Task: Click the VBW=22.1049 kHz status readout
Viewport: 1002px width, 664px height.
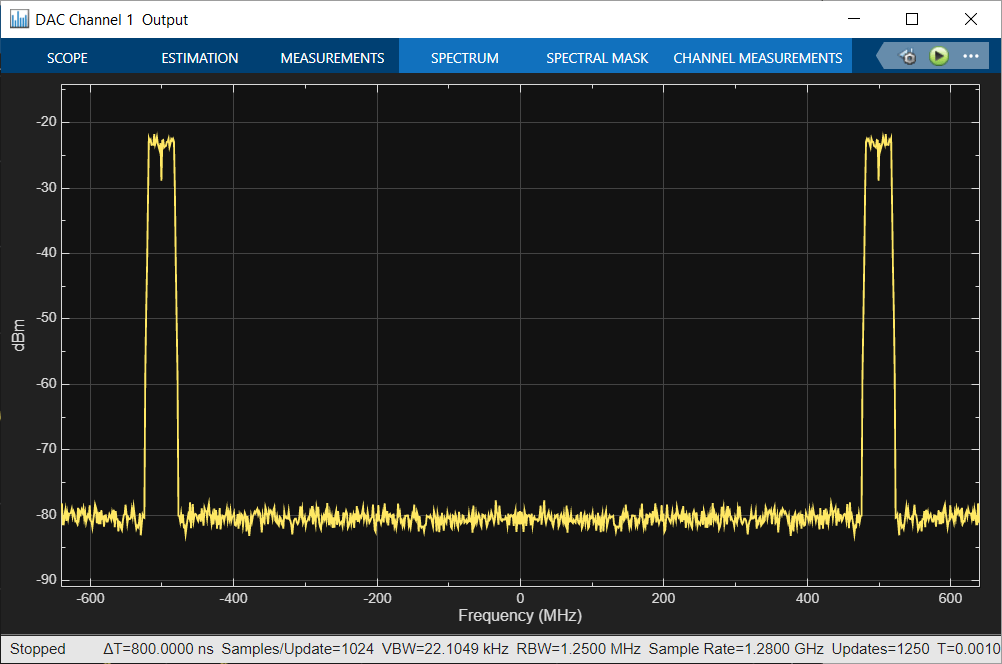Action: [443, 649]
